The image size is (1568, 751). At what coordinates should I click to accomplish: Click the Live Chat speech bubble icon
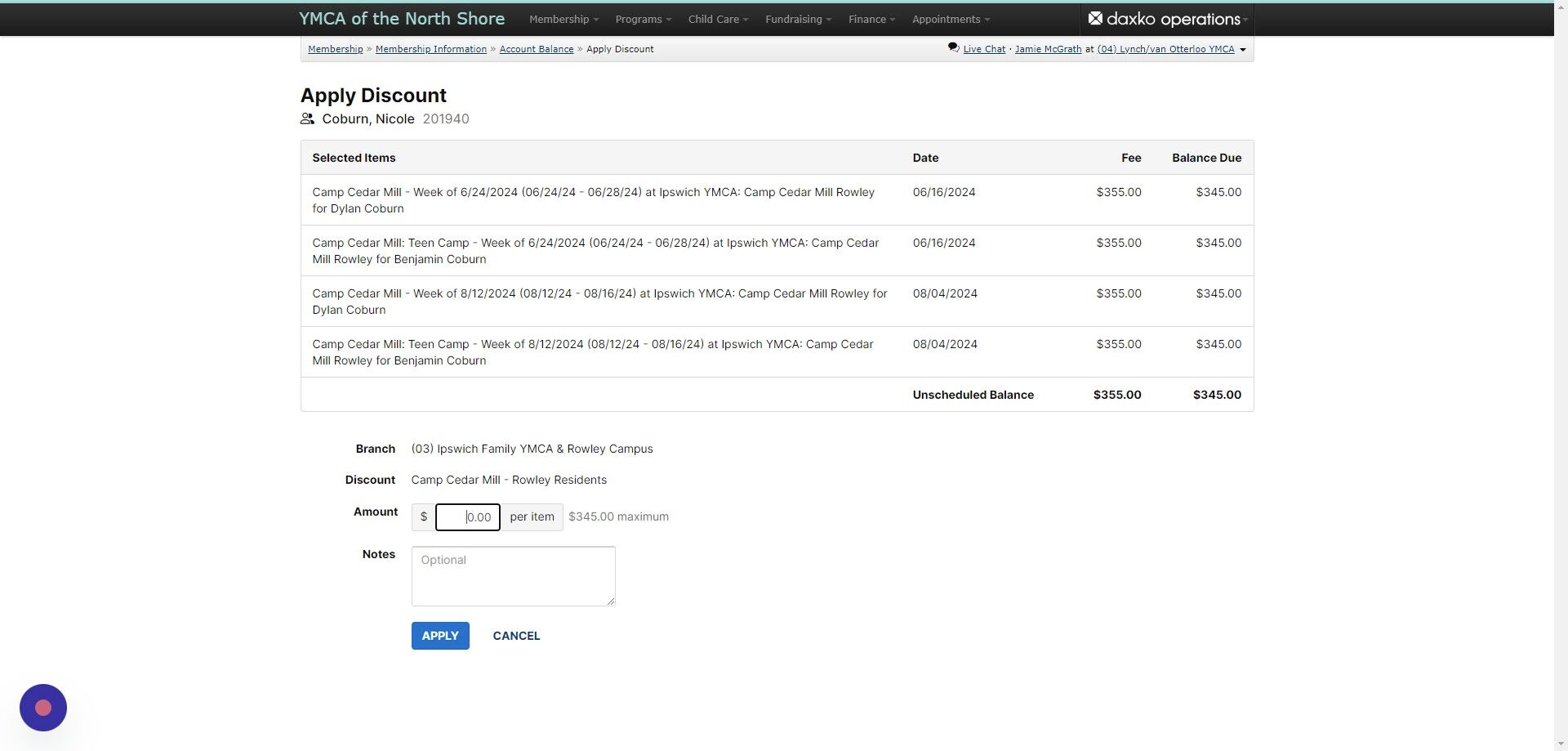953,48
